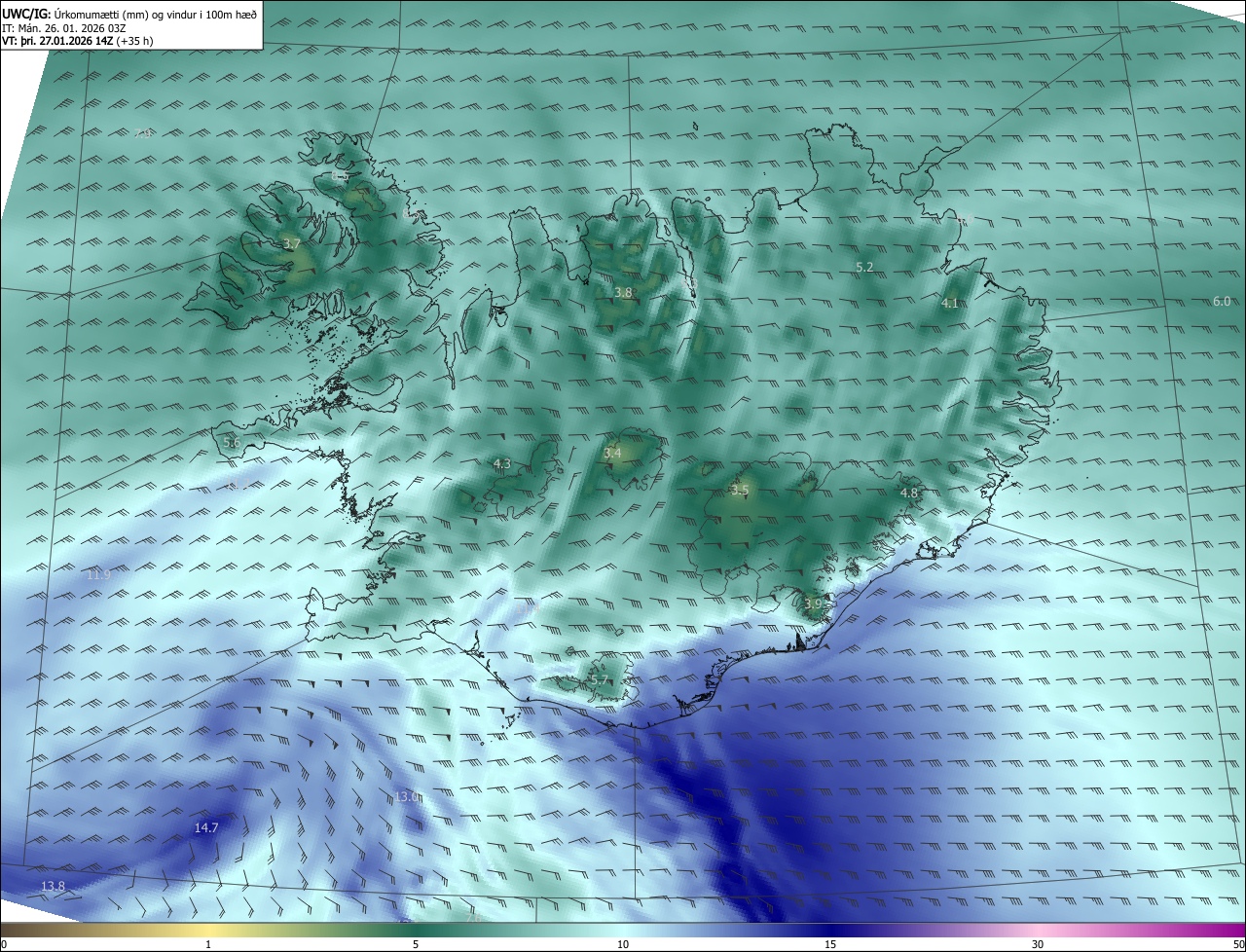Select the 3.5 value on Vatnajökull glacier
Viewport: 1246px width, 952px height.
(x=740, y=490)
